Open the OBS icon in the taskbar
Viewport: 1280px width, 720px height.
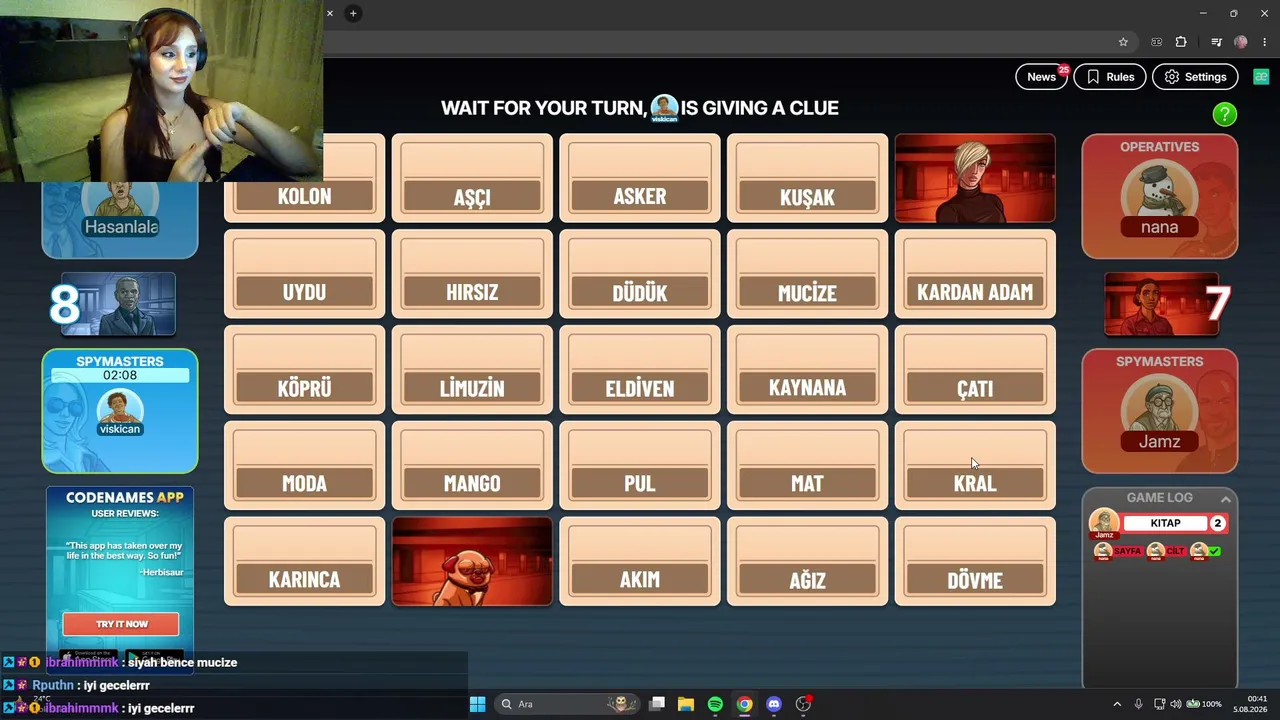tap(803, 704)
